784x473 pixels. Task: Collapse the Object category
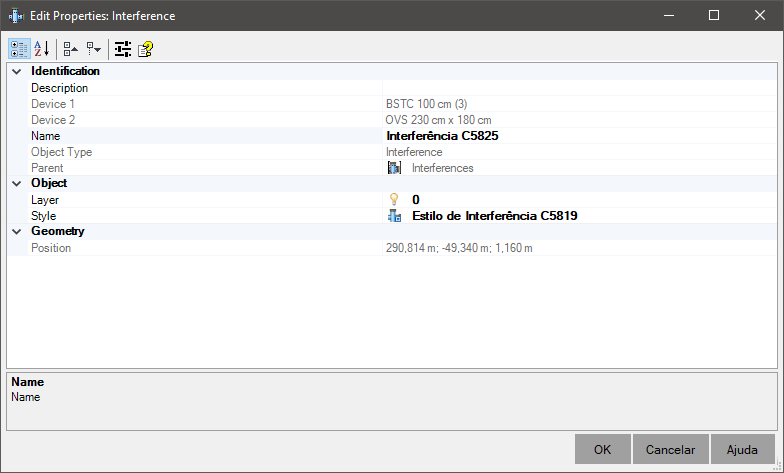click(16, 184)
